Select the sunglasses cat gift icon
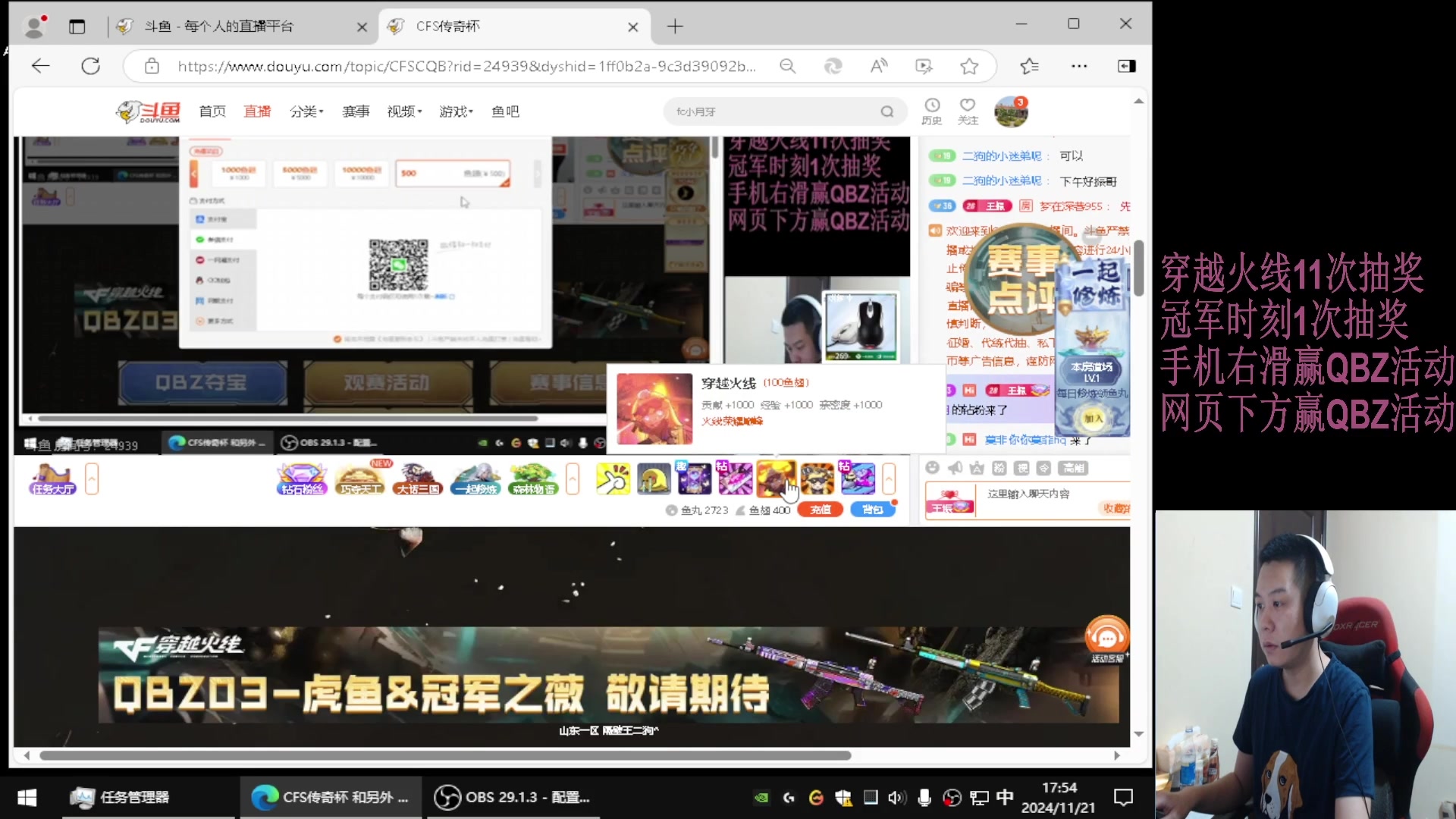Image resolution: width=1456 pixels, height=819 pixels. click(x=817, y=479)
